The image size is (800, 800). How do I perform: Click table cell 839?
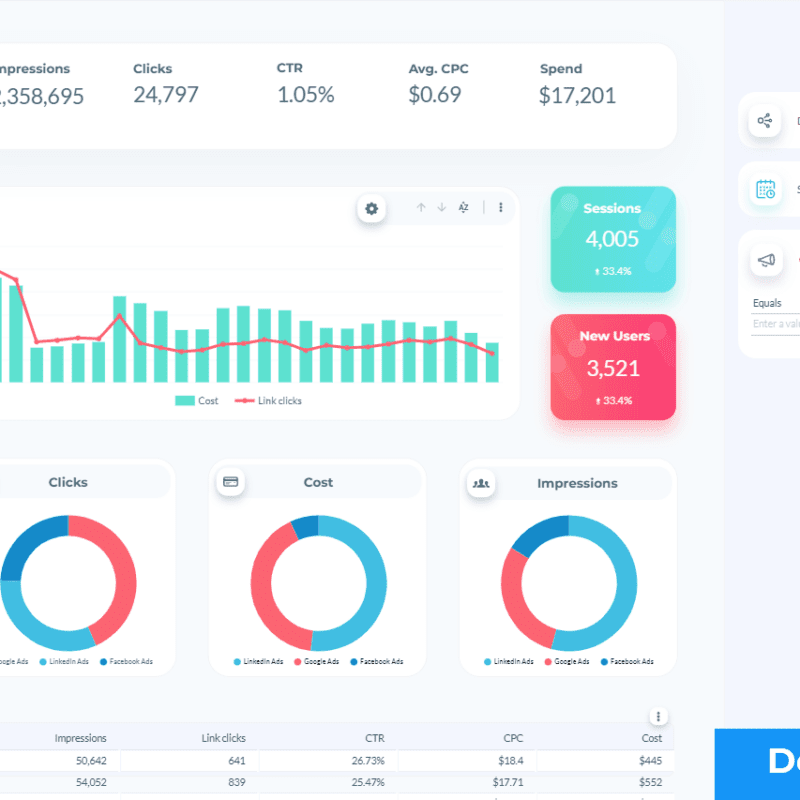237,782
